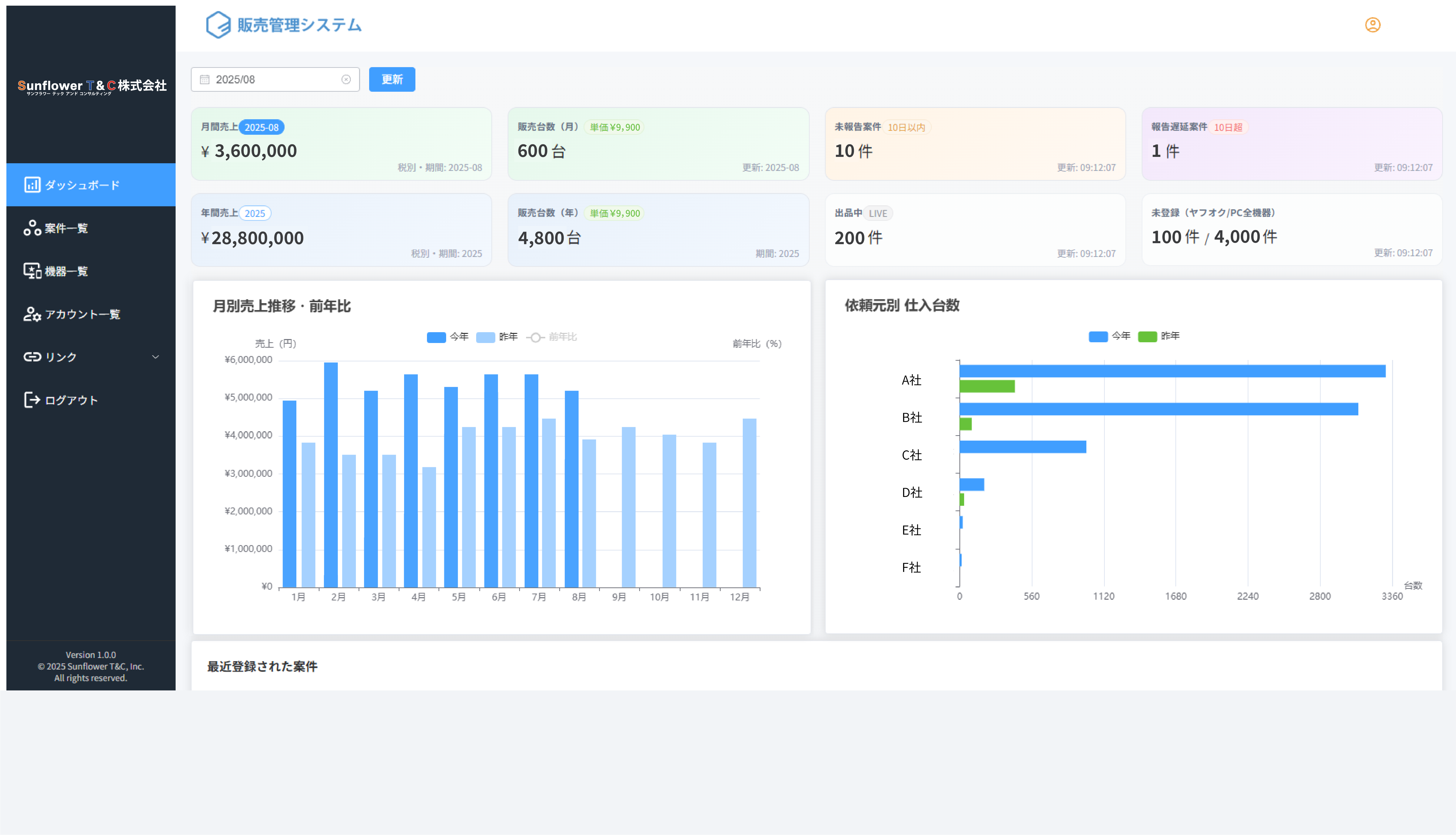Open the リンク menu item
This screenshot has width=1456, height=835.
(91, 357)
